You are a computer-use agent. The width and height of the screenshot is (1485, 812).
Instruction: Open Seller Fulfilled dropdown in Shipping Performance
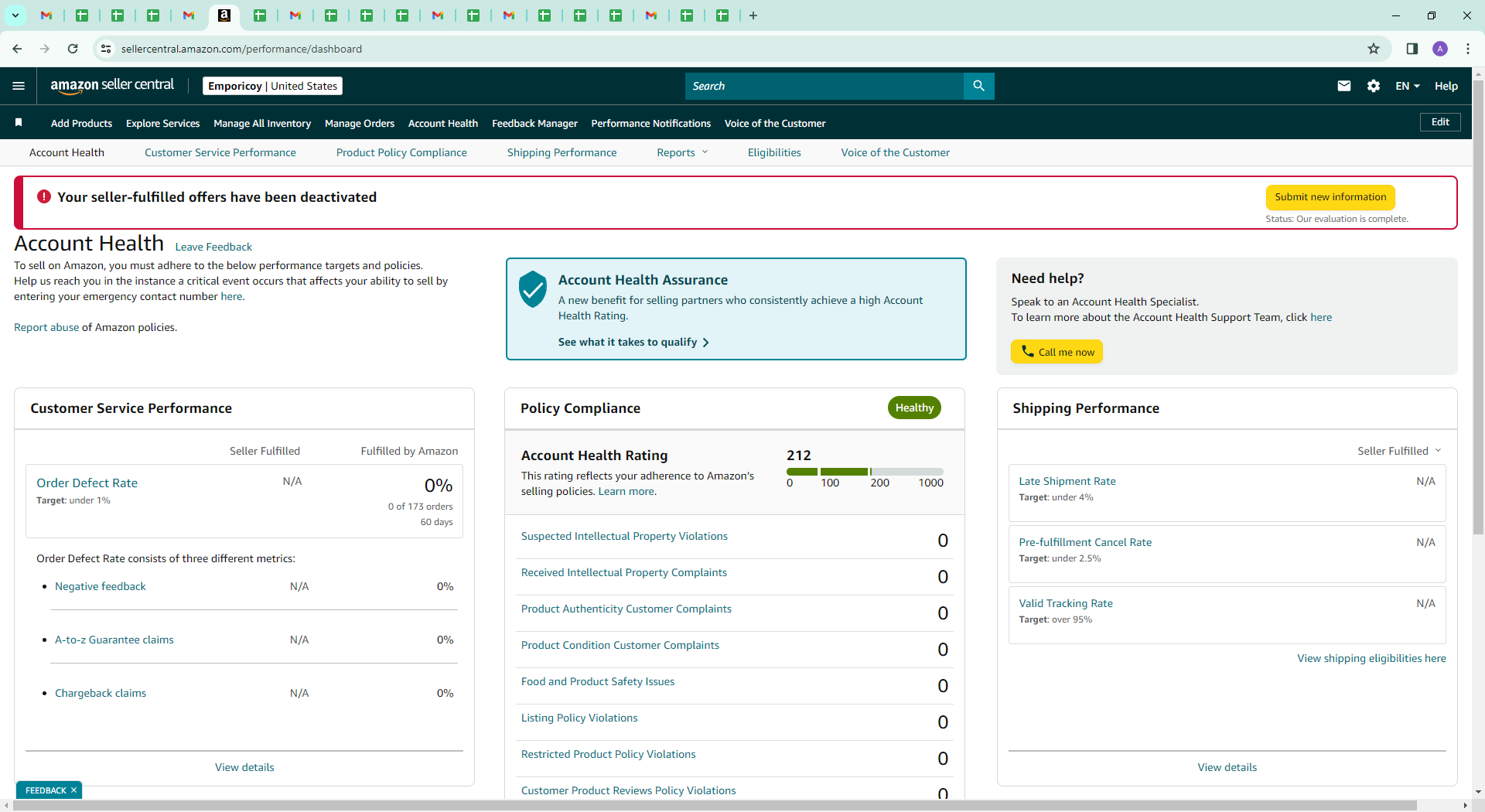click(1399, 451)
